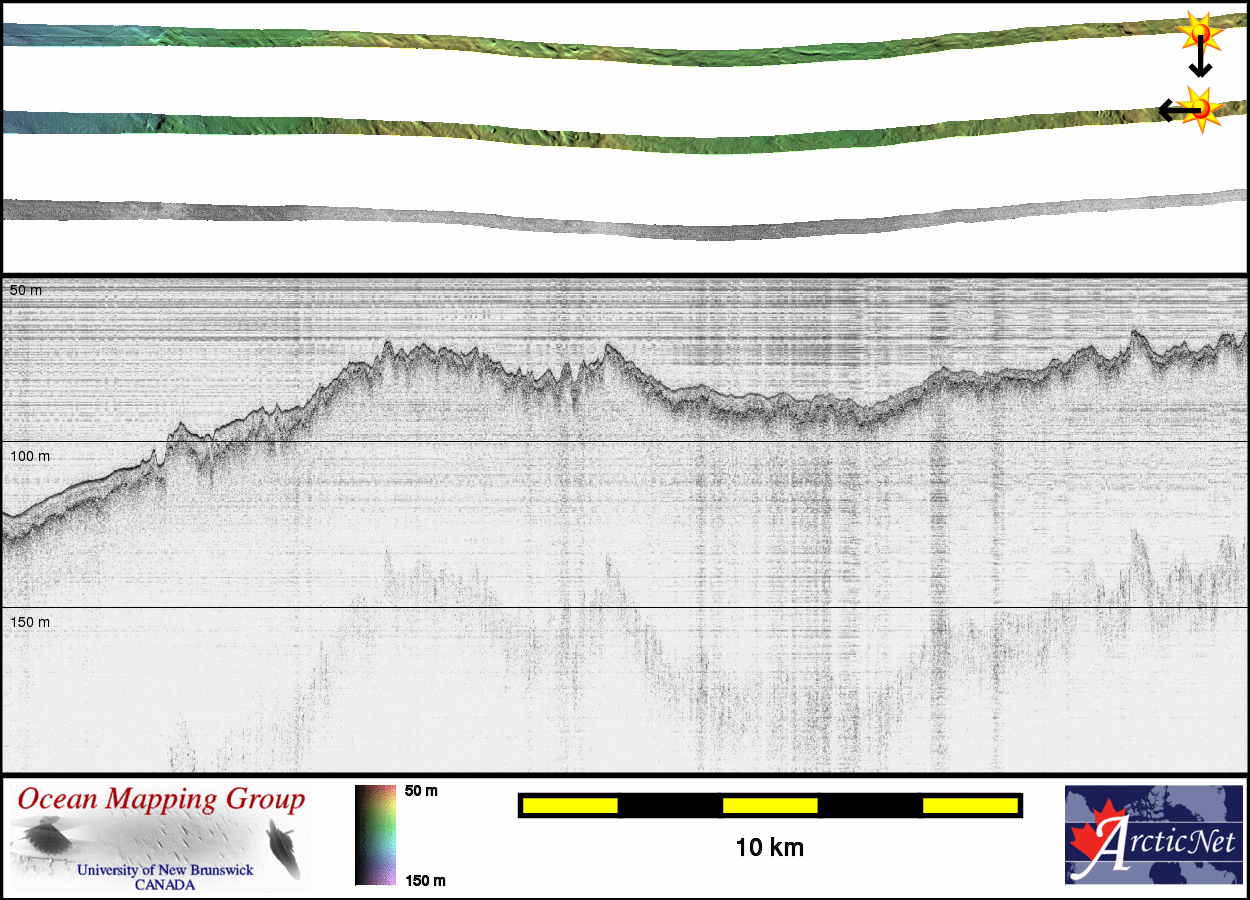The image size is (1250, 900).
Task: Click University of New Brunswick text
Action: [x=165, y=870]
